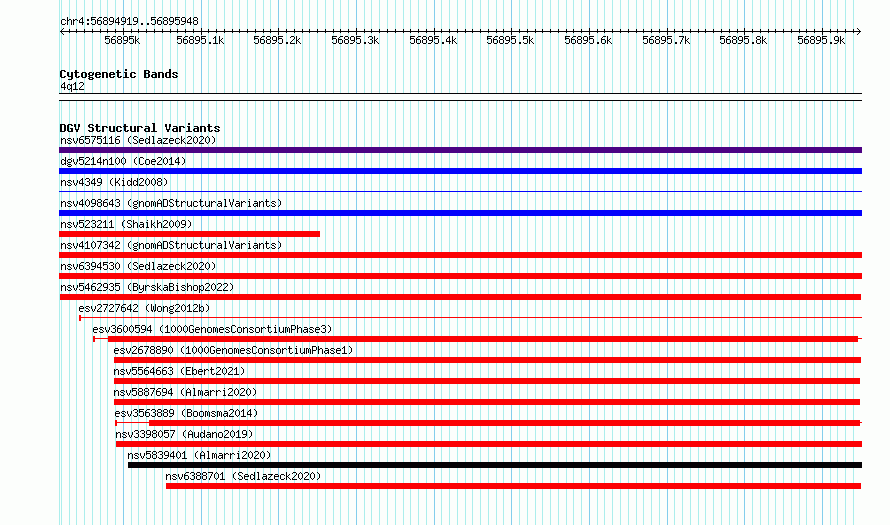Click the 4q12 cytogenetic band bar

460,97
